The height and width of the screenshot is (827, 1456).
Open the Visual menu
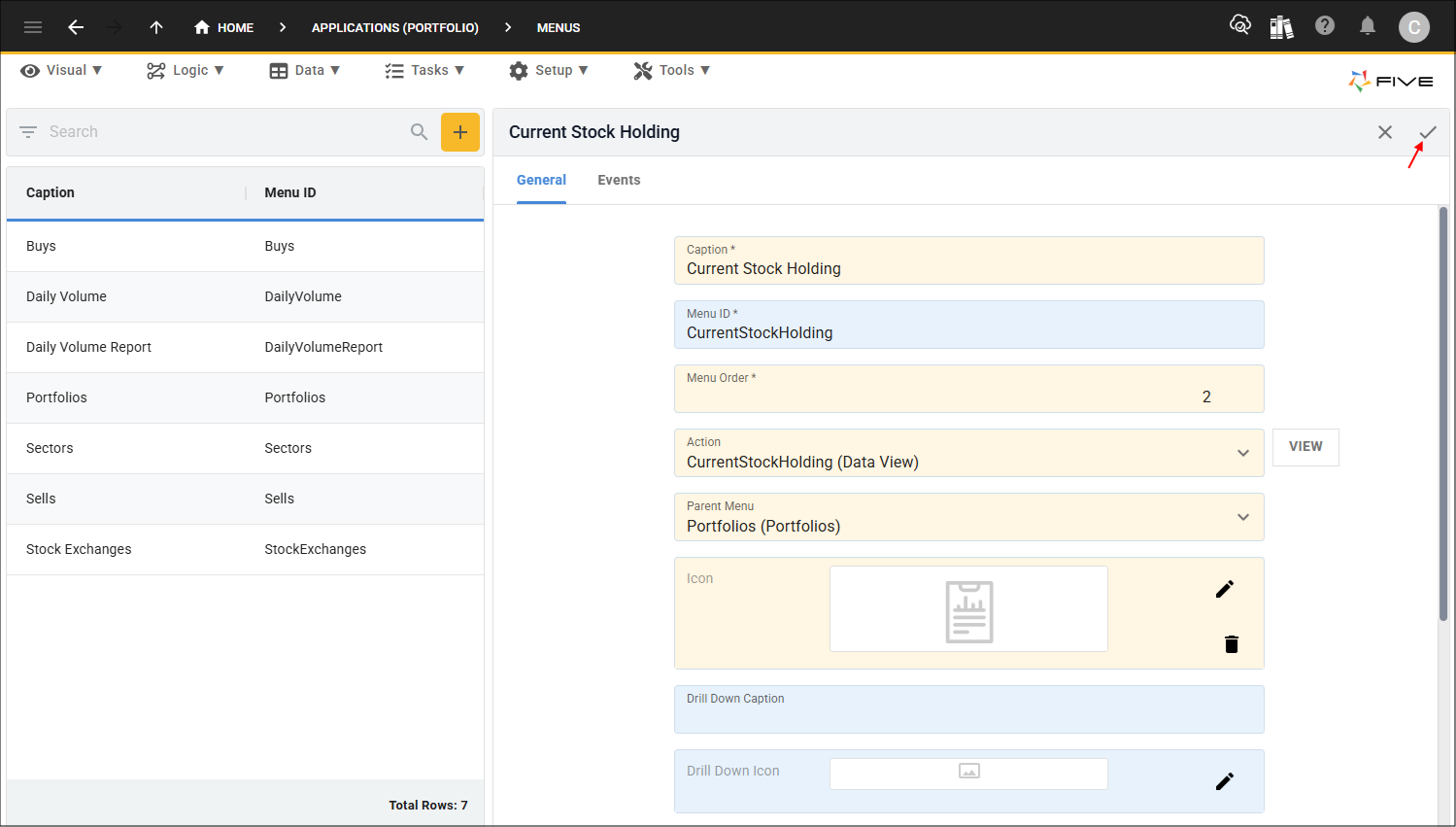click(61, 70)
